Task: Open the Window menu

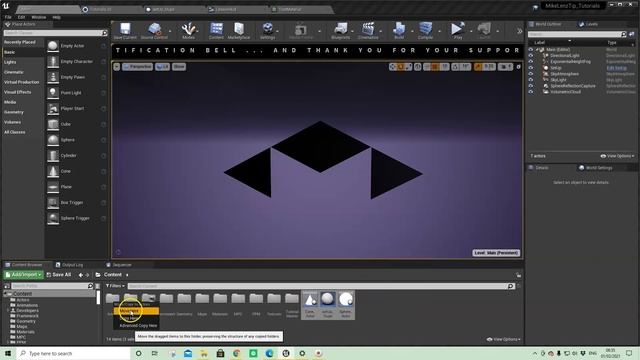Action: point(38,17)
